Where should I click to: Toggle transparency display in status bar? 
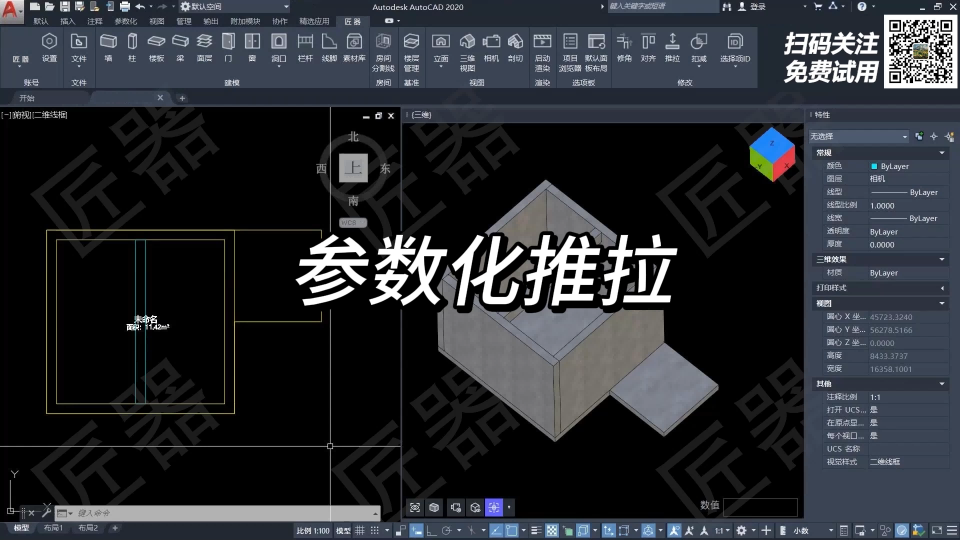(x=552, y=530)
